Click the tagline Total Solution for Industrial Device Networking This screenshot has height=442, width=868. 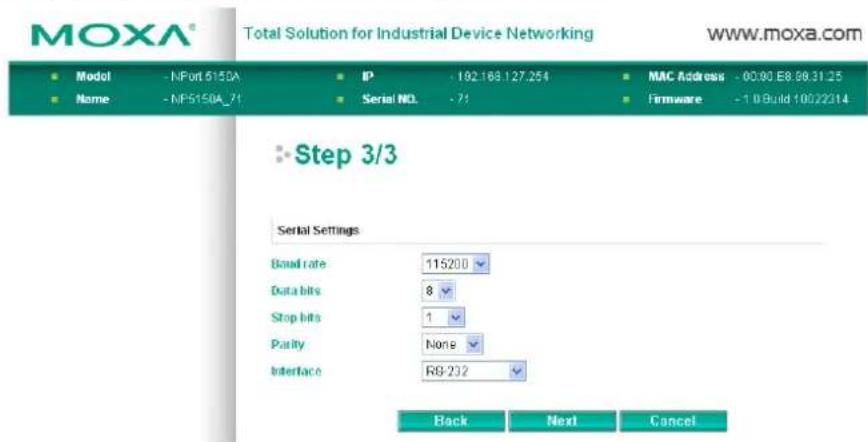[419, 34]
